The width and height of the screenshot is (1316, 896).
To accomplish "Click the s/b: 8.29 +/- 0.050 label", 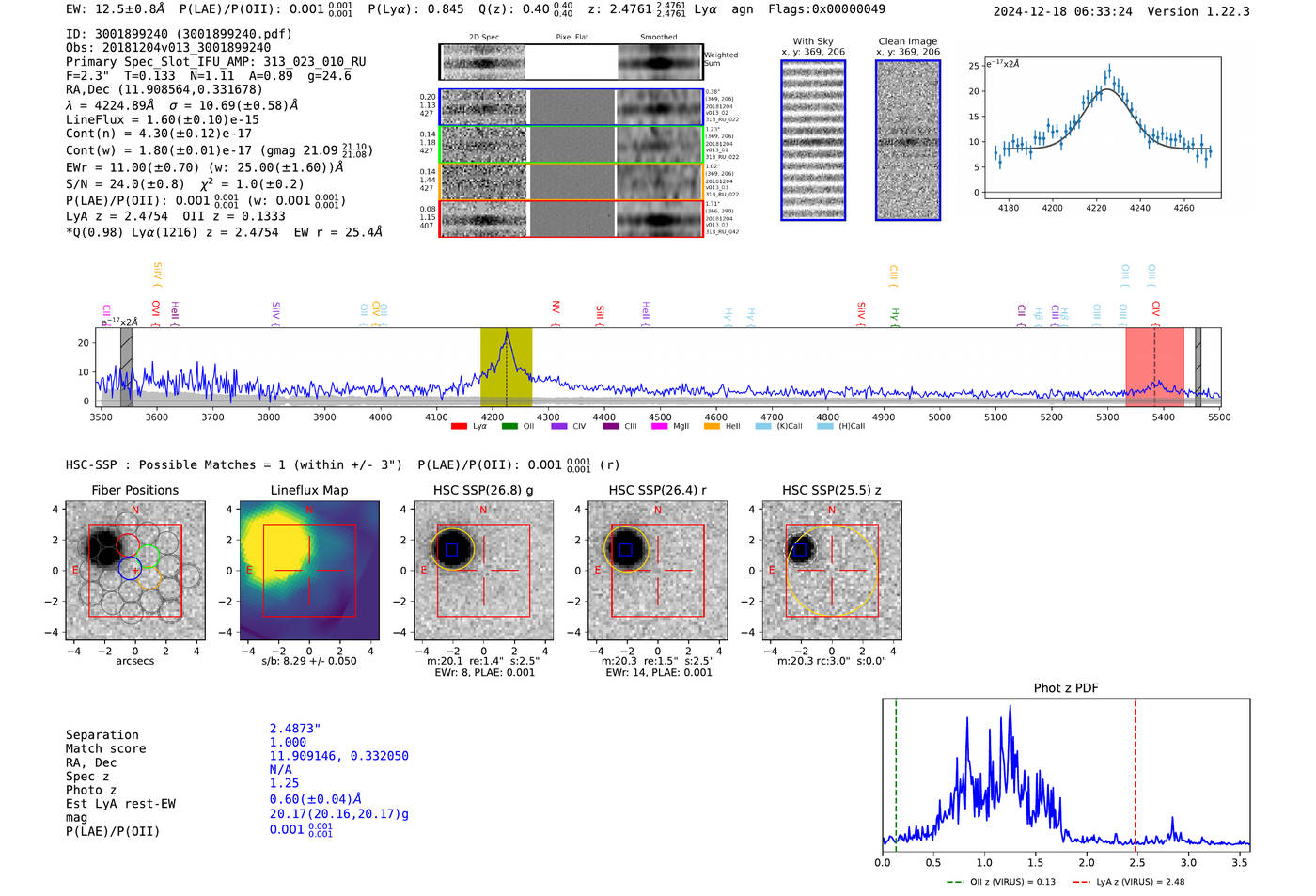I will point(309,661).
